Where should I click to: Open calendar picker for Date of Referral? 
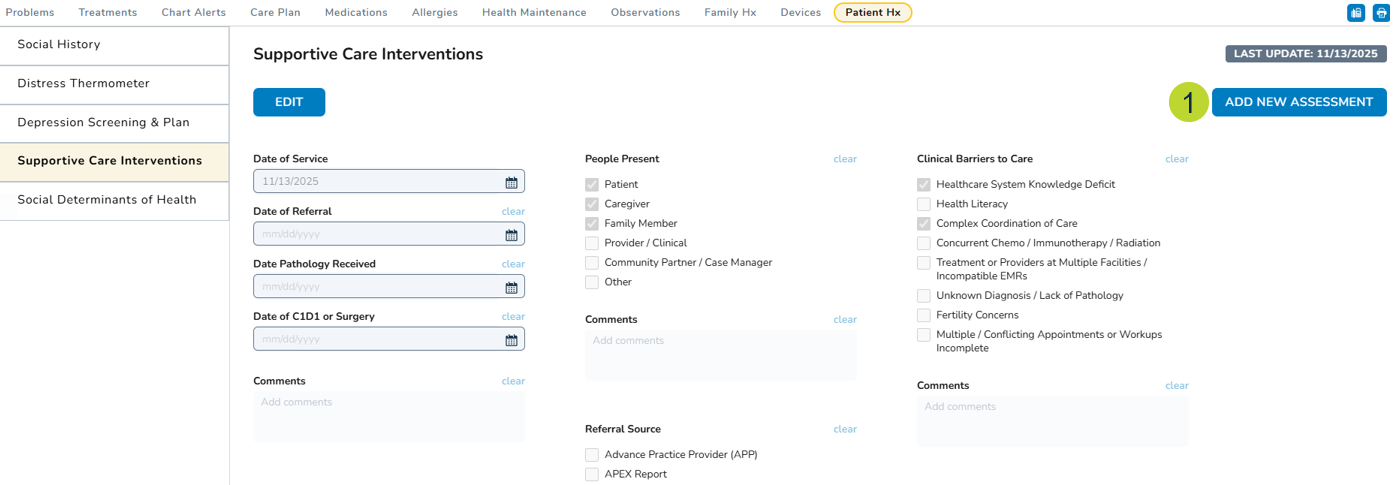tap(511, 235)
